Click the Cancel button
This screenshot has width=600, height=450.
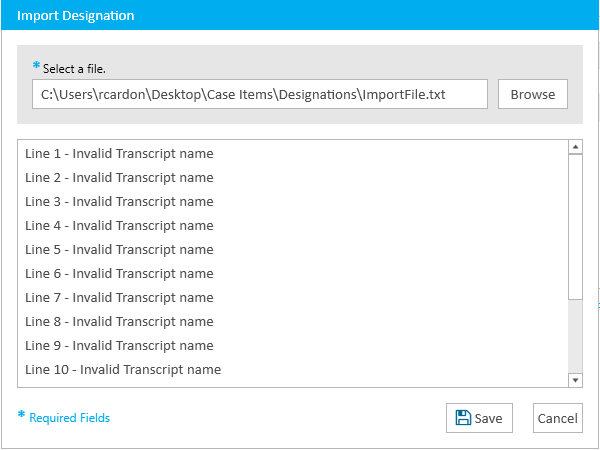pos(558,418)
